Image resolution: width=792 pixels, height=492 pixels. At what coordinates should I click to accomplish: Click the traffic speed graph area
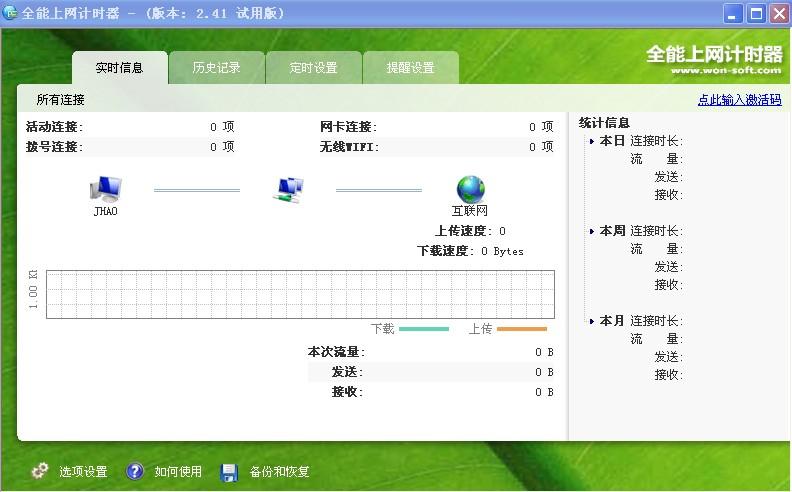pyautogui.click(x=301, y=294)
